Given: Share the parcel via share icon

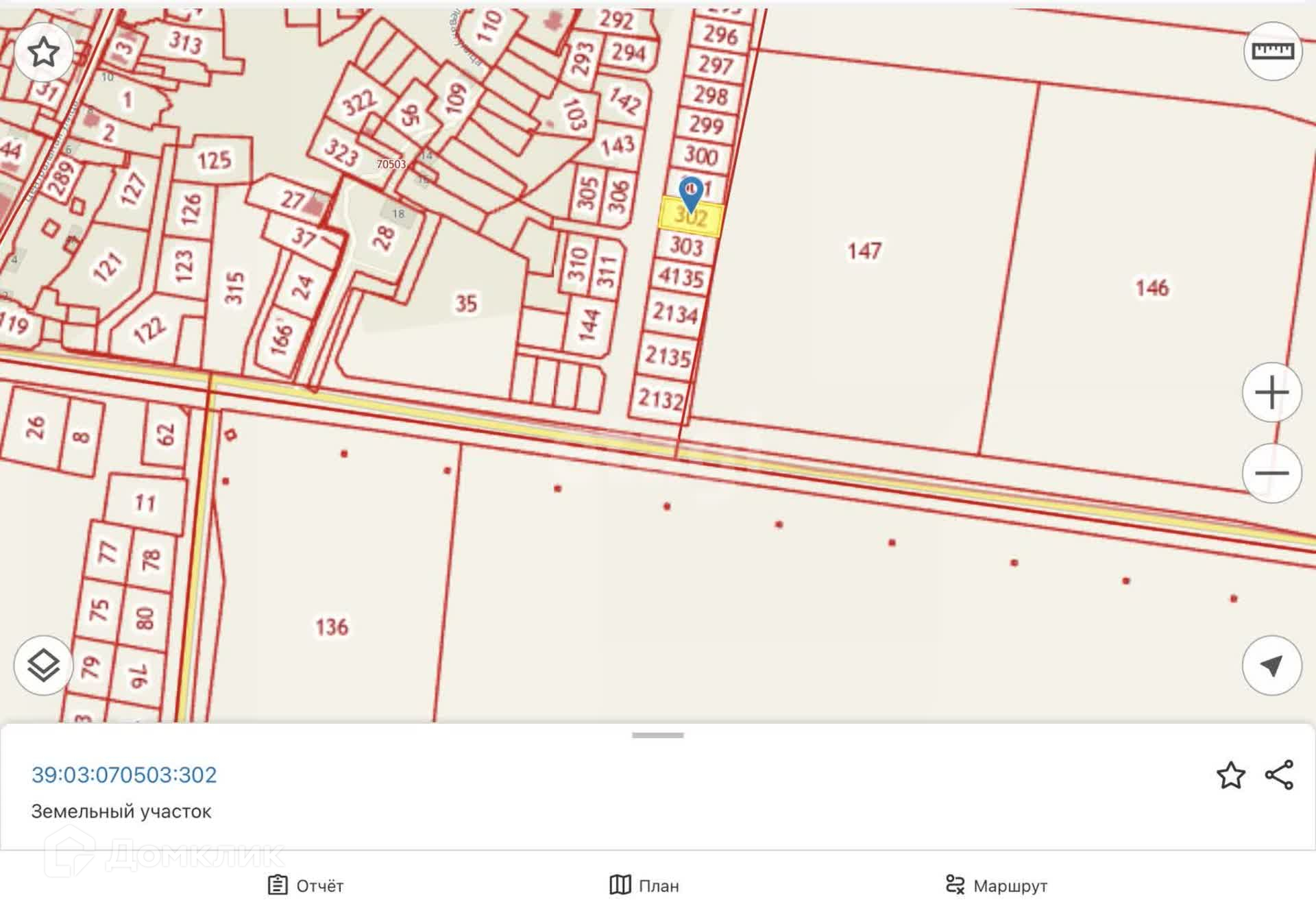Looking at the screenshot, I should pos(1279,775).
